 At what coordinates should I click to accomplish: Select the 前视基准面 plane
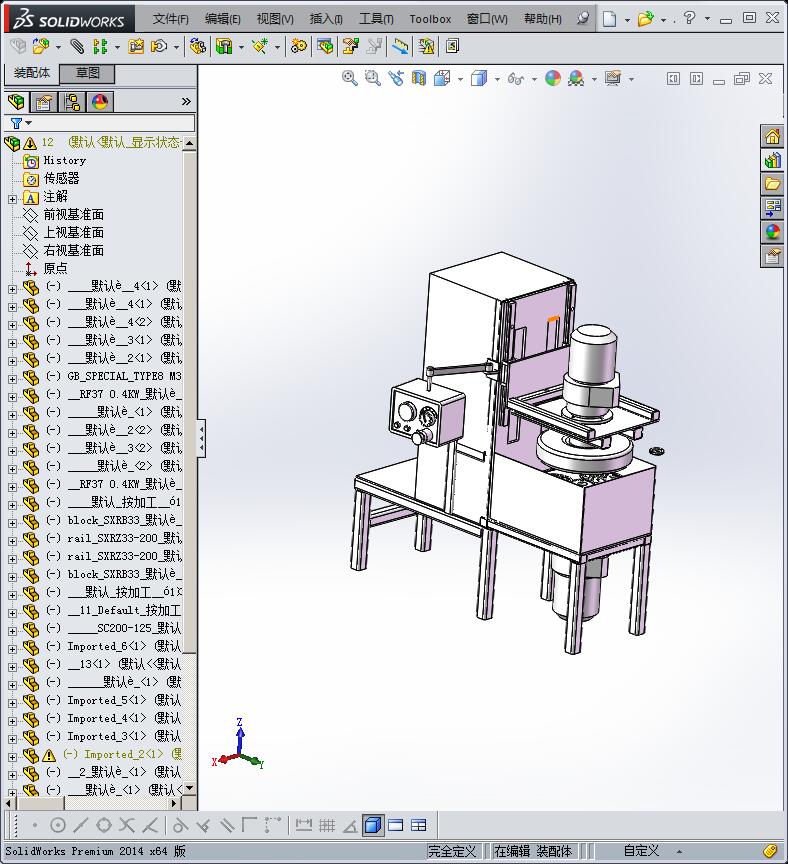(x=73, y=214)
